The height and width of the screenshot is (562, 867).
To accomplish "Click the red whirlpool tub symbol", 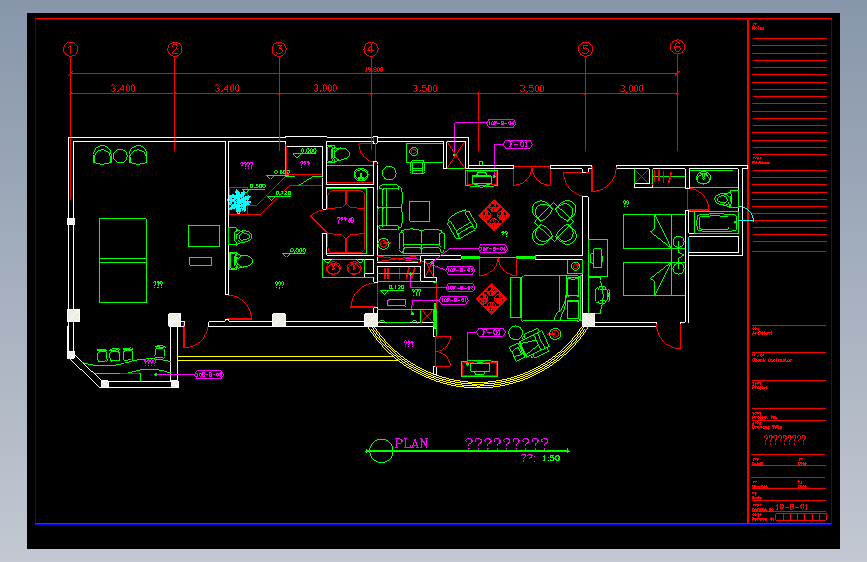I will coord(346,221).
